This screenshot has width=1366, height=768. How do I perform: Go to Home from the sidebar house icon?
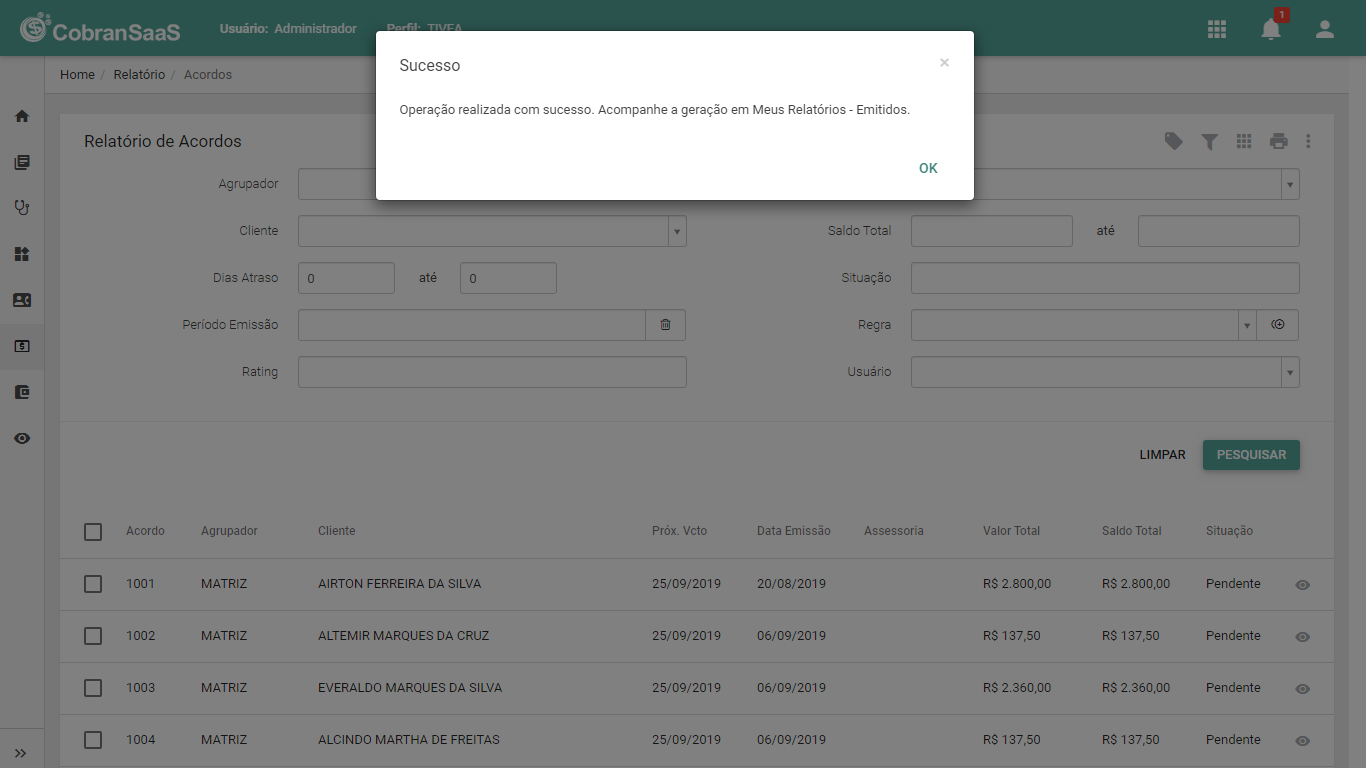(22, 116)
